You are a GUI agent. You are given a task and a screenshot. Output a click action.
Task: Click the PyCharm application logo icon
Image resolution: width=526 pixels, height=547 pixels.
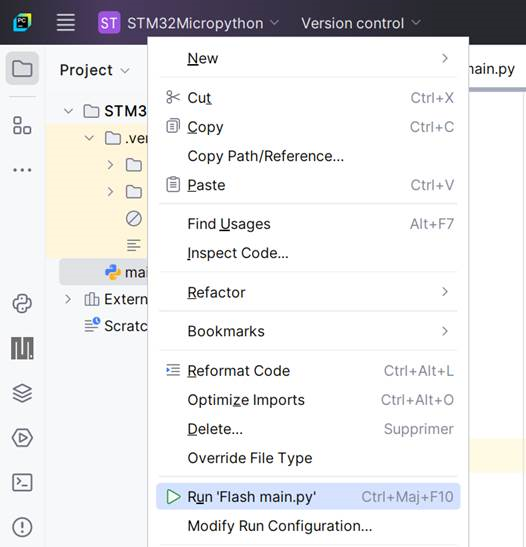tap(22, 22)
